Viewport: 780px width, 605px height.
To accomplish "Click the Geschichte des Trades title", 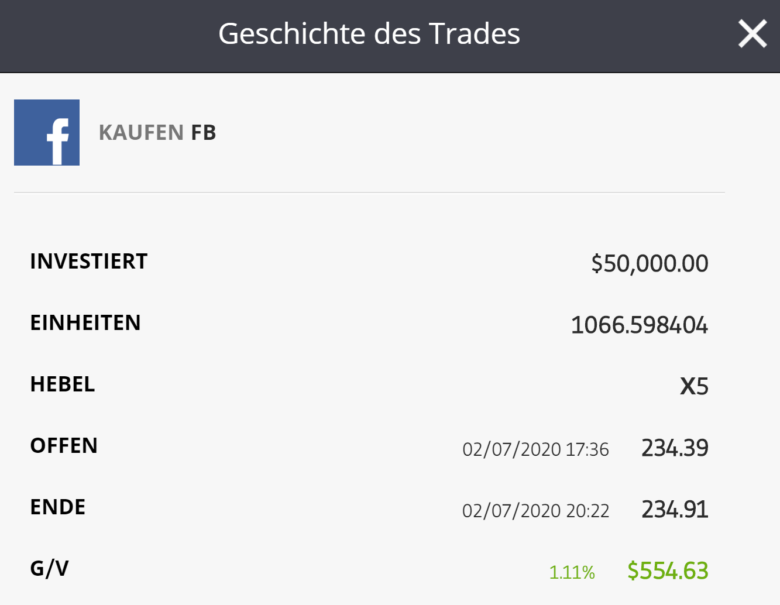I will tap(369, 34).
